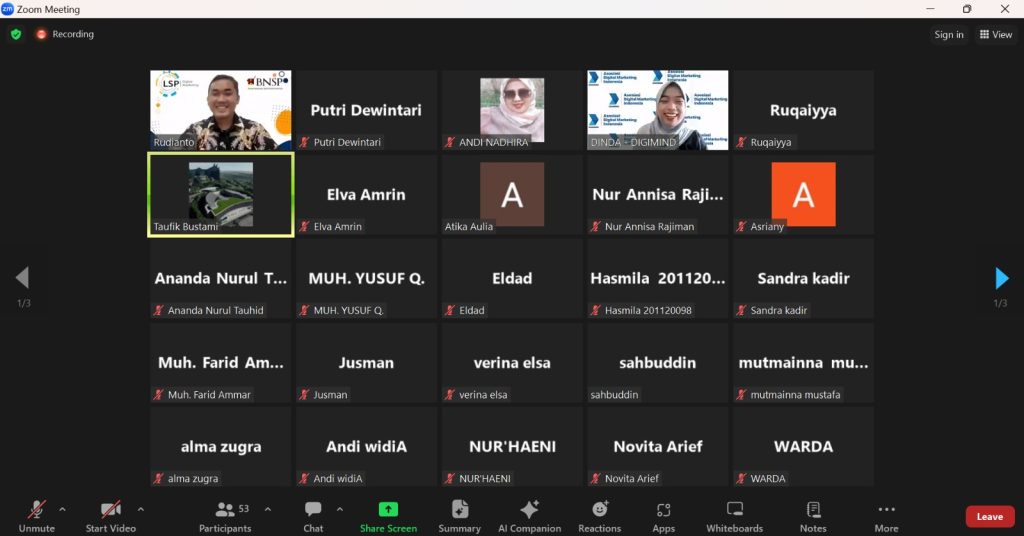Click the Sign in button
The height and width of the screenshot is (536, 1024).
pos(948,35)
